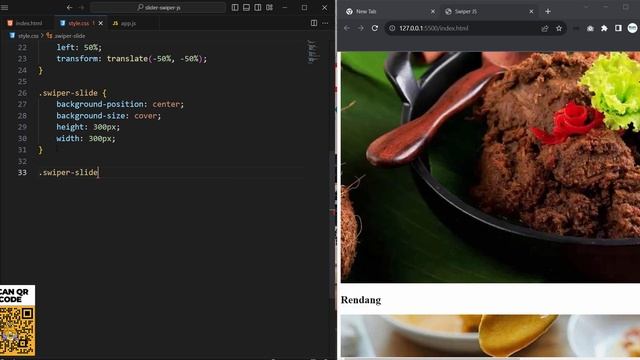
Task: View site information icon in address bar
Action: pyautogui.click(x=392, y=28)
